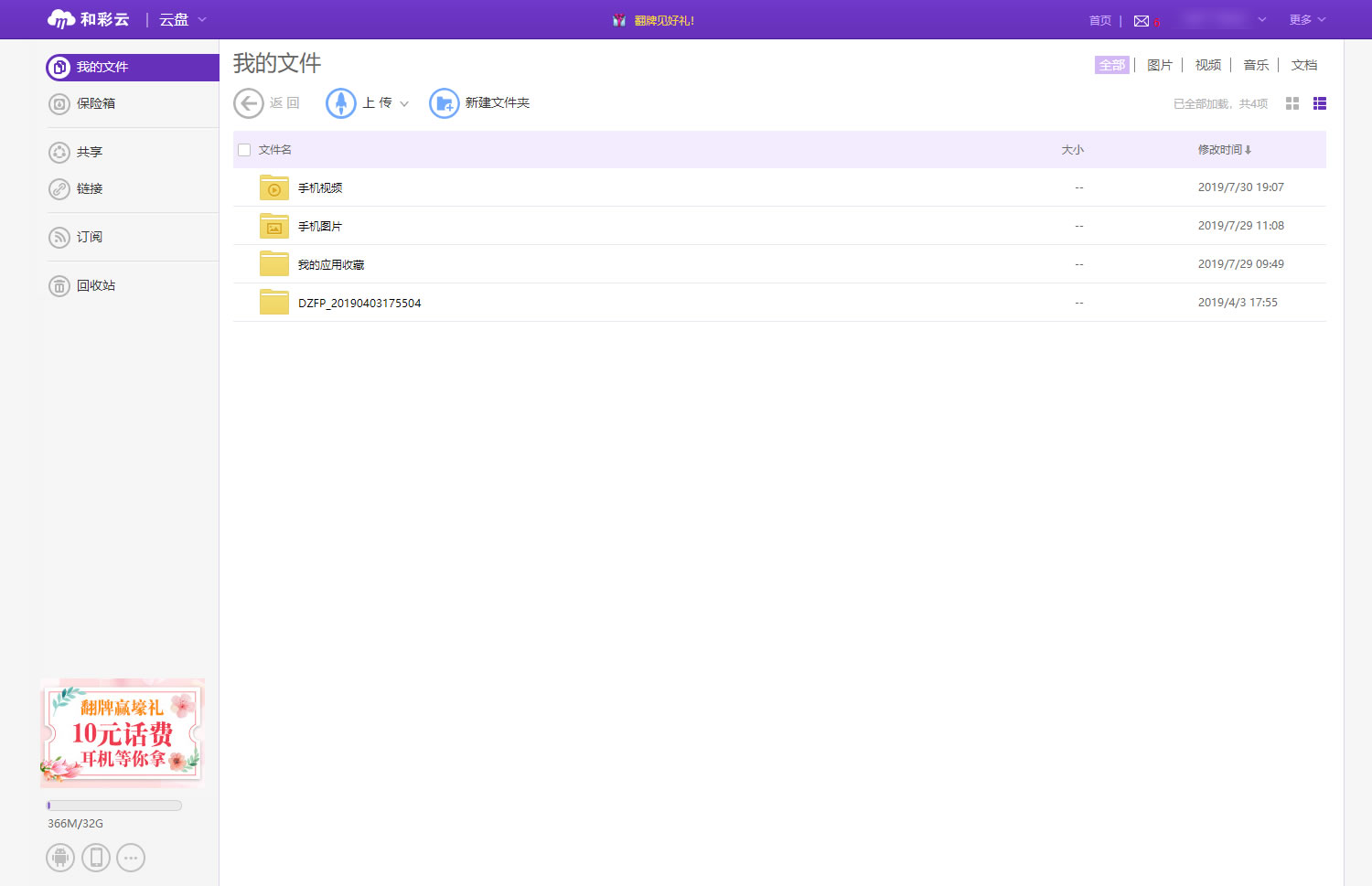Click the Android client icon

(x=60, y=858)
